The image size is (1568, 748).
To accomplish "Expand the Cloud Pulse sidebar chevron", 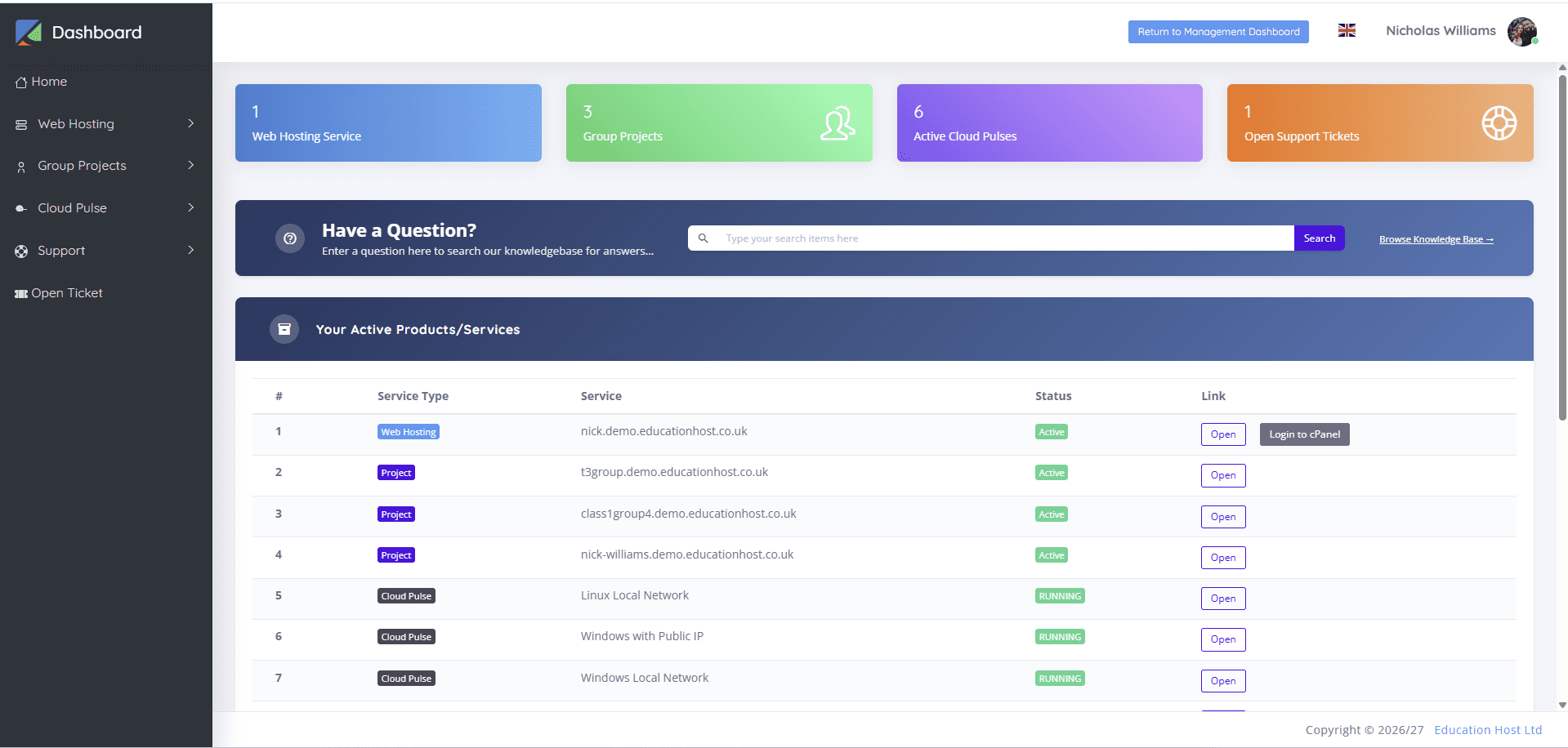I will point(190,207).
